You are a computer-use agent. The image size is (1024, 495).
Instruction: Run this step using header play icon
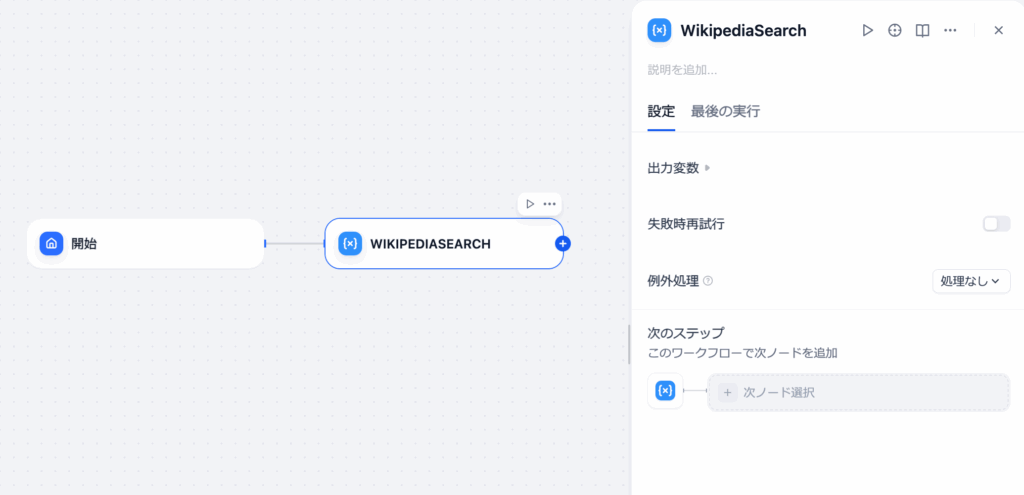(868, 31)
